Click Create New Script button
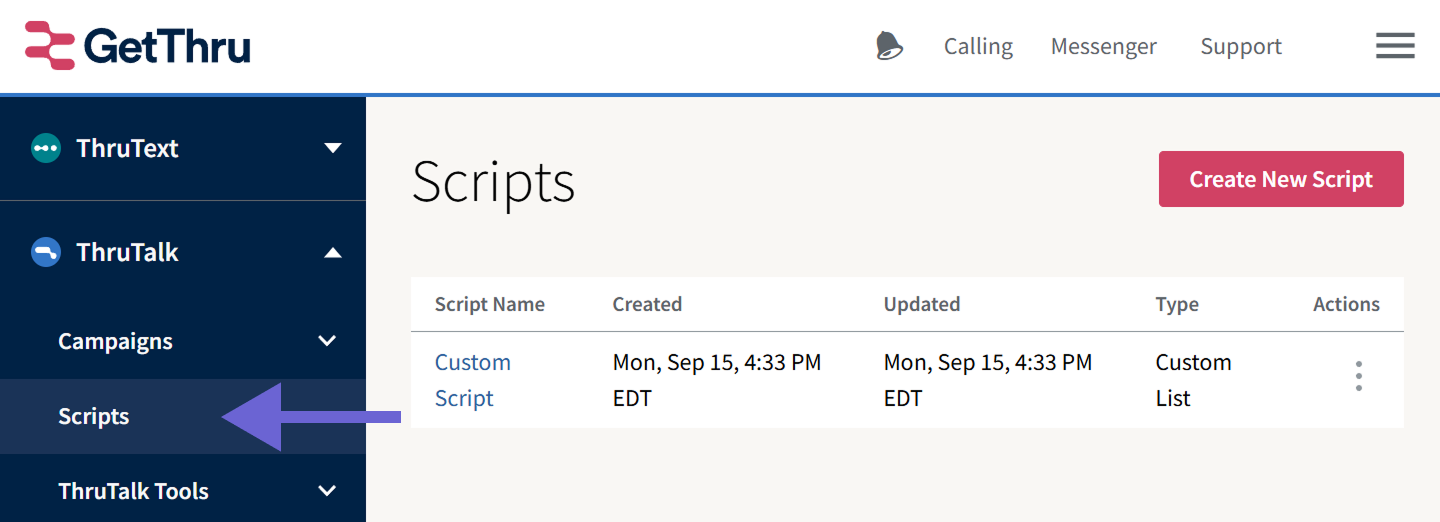 tap(1281, 179)
